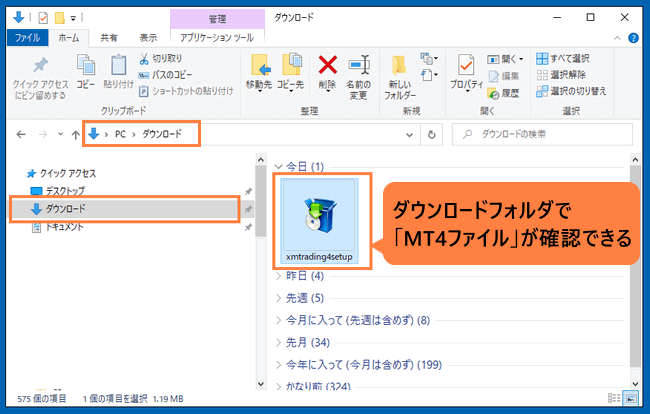The image size is (650, 414).
Task: Expand the Last month (先月) group
Action: (279, 342)
